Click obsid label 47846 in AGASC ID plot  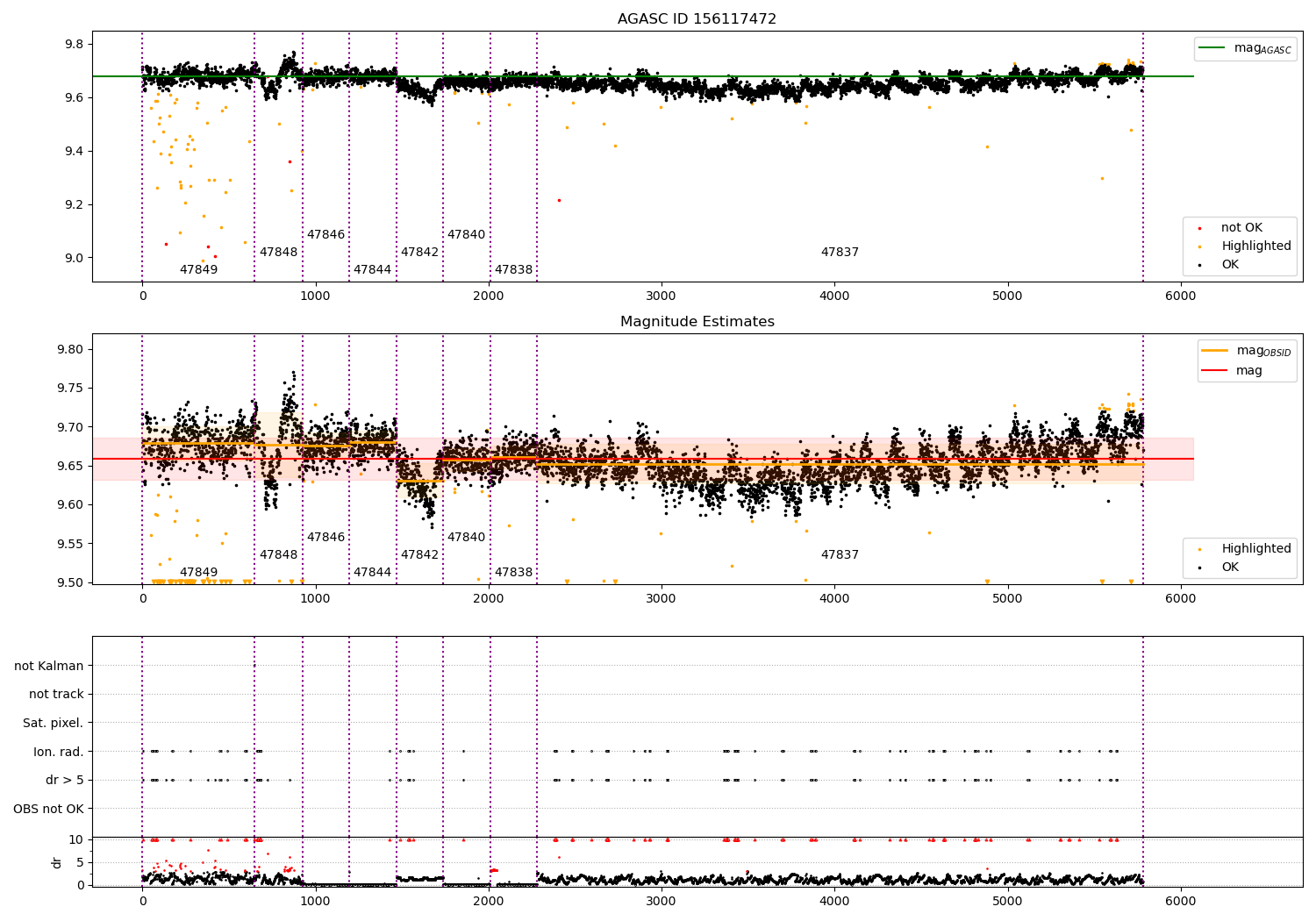325,235
